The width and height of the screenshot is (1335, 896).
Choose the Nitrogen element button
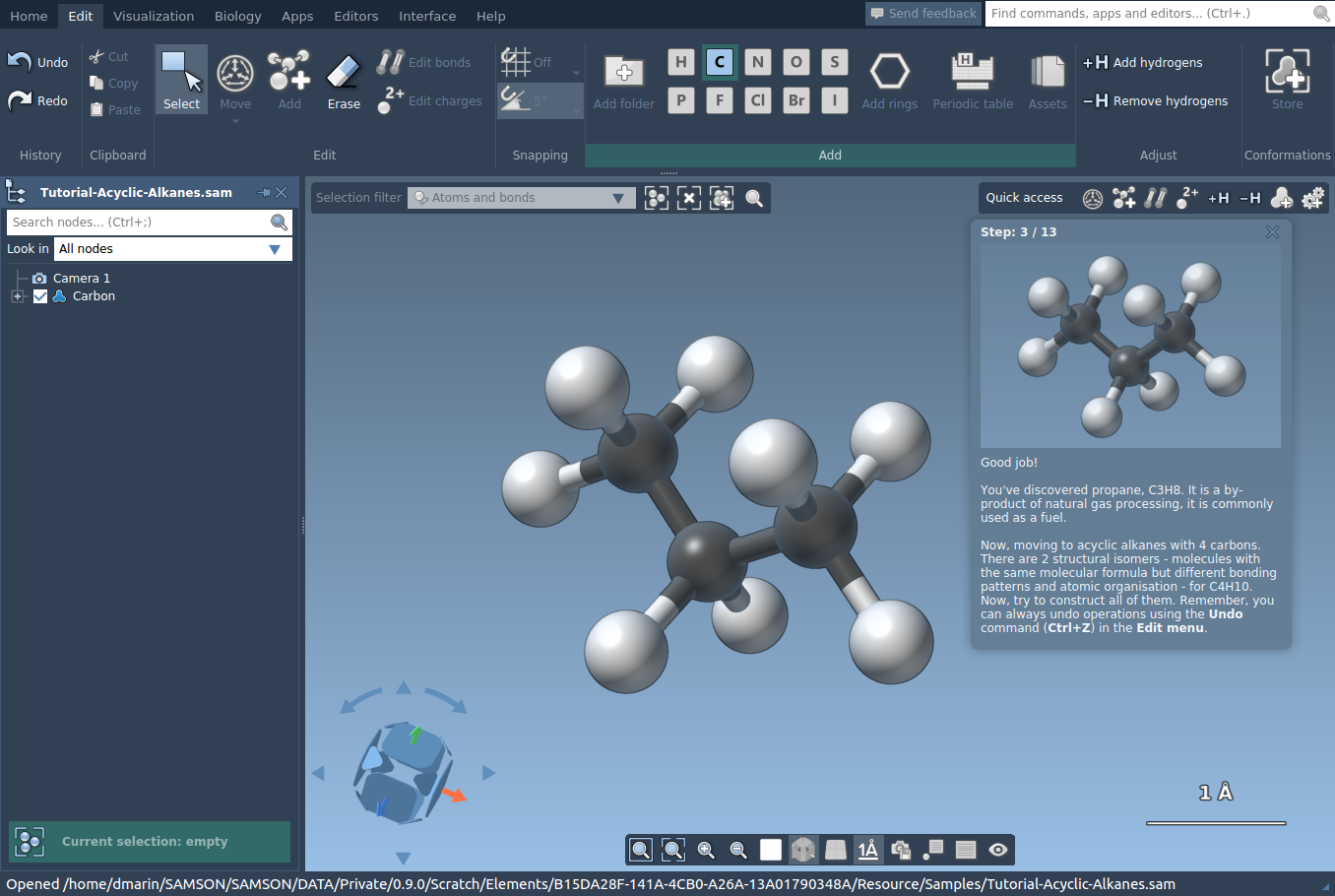pos(758,62)
